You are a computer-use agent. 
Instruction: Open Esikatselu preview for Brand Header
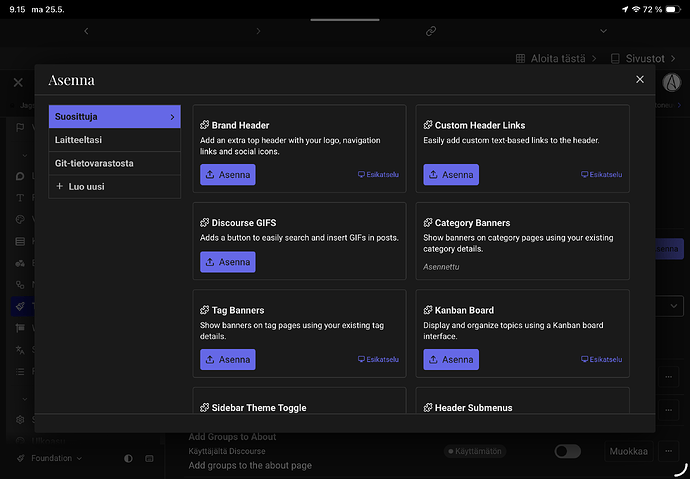[378, 175]
